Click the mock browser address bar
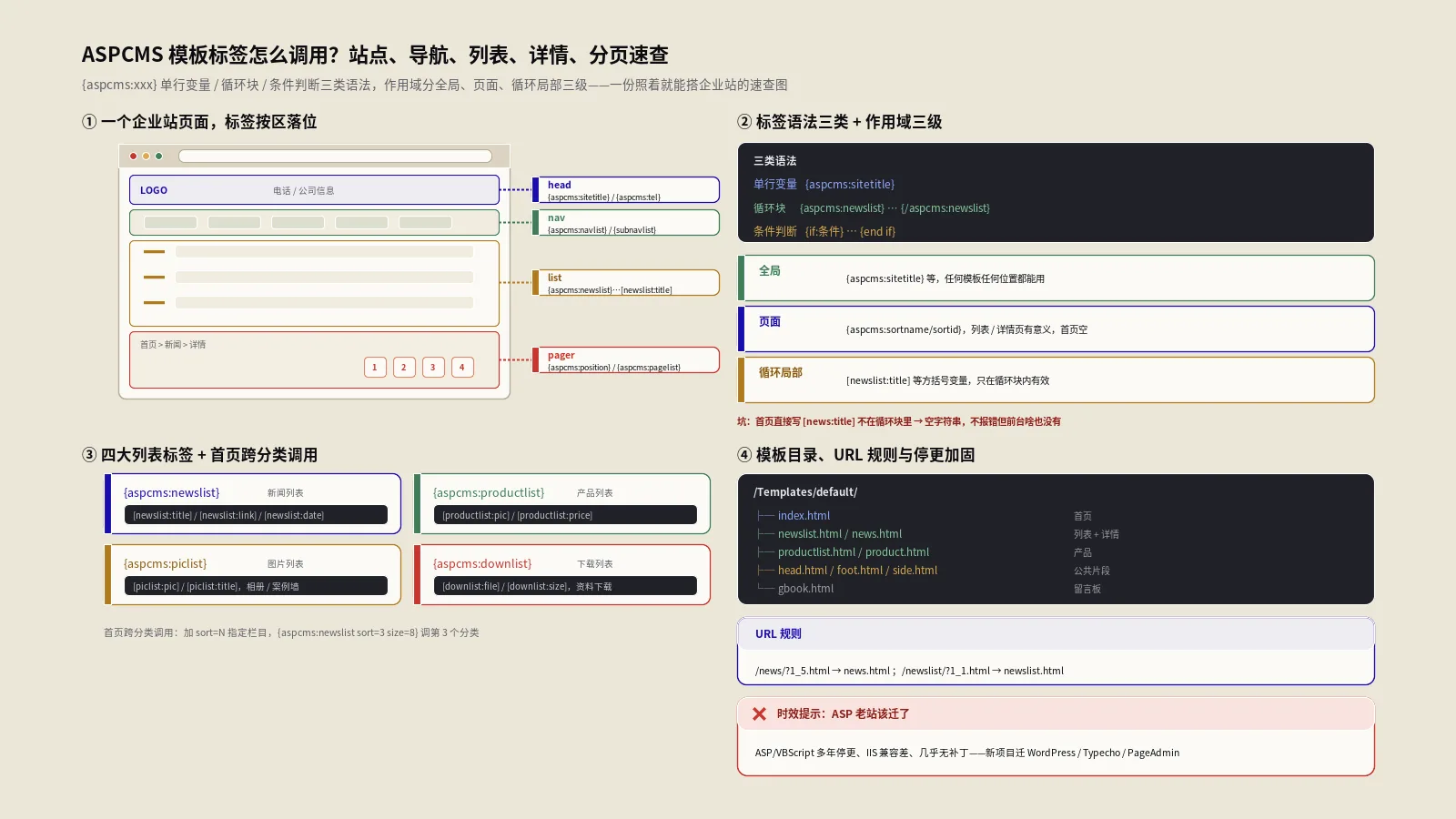This screenshot has height=819, width=1456. click(335, 157)
